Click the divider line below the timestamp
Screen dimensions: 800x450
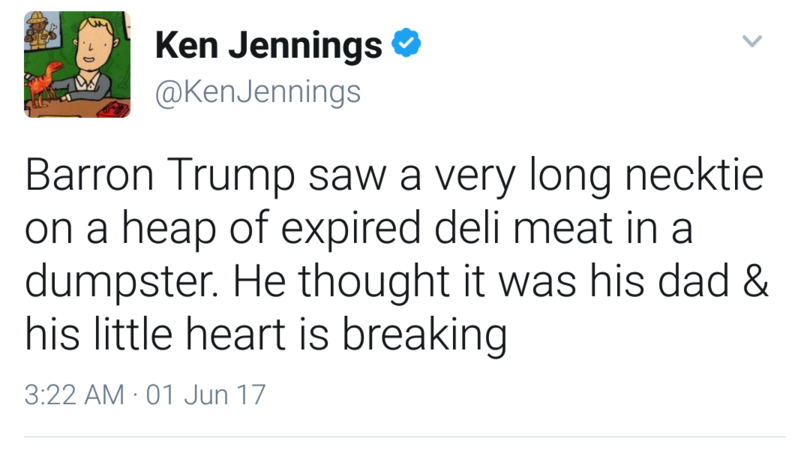point(400,436)
